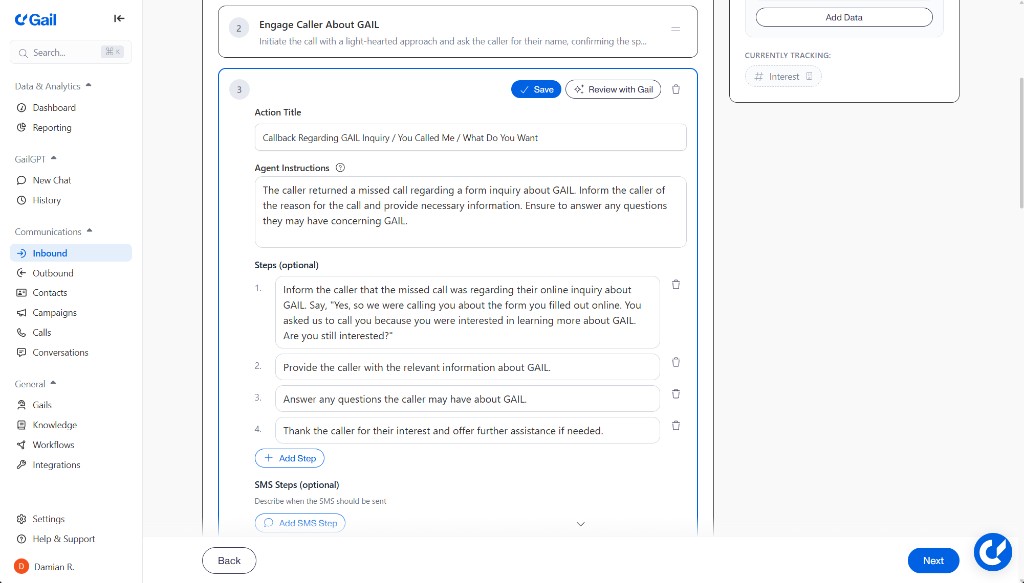
Task: Expand the chevron below SMS Steps
Action: click(581, 523)
